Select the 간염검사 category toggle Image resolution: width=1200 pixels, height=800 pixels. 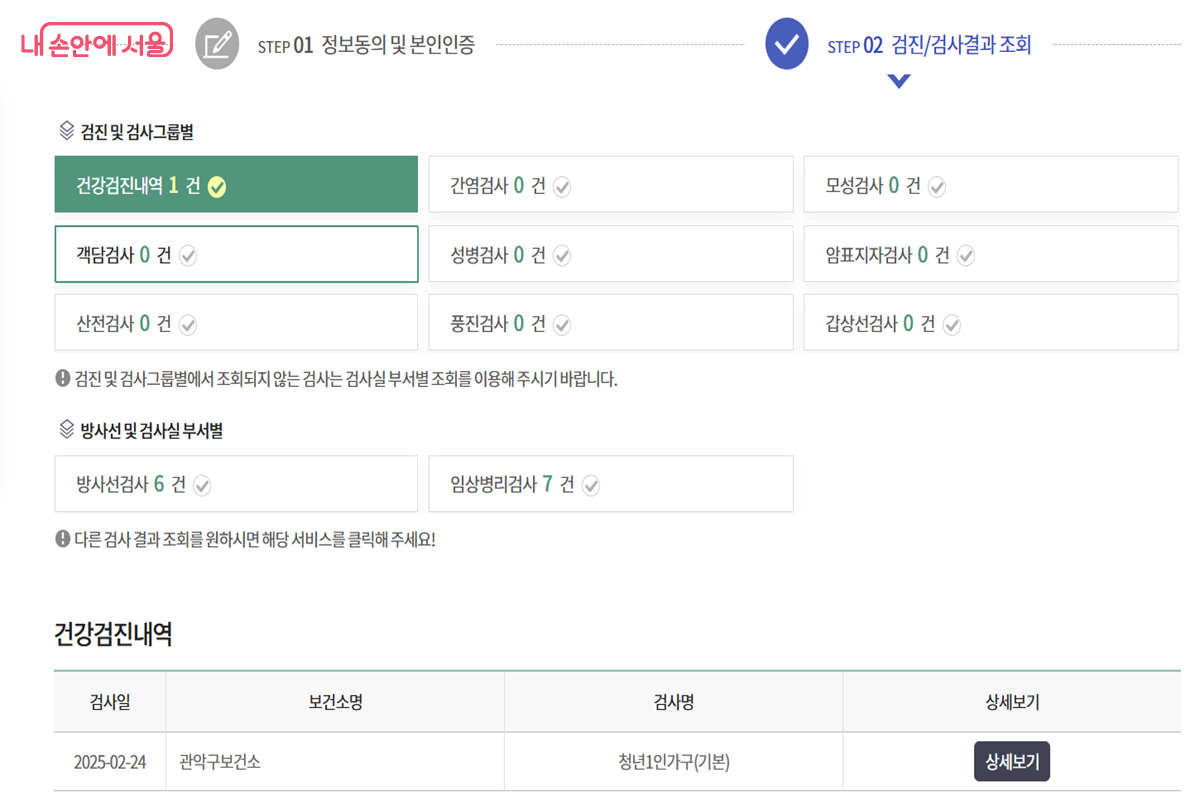(611, 184)
